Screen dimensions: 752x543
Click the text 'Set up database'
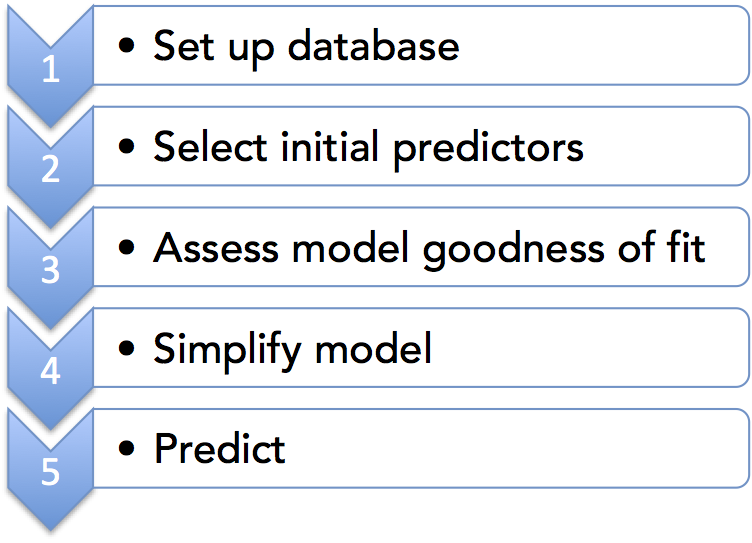coord(305,46)
